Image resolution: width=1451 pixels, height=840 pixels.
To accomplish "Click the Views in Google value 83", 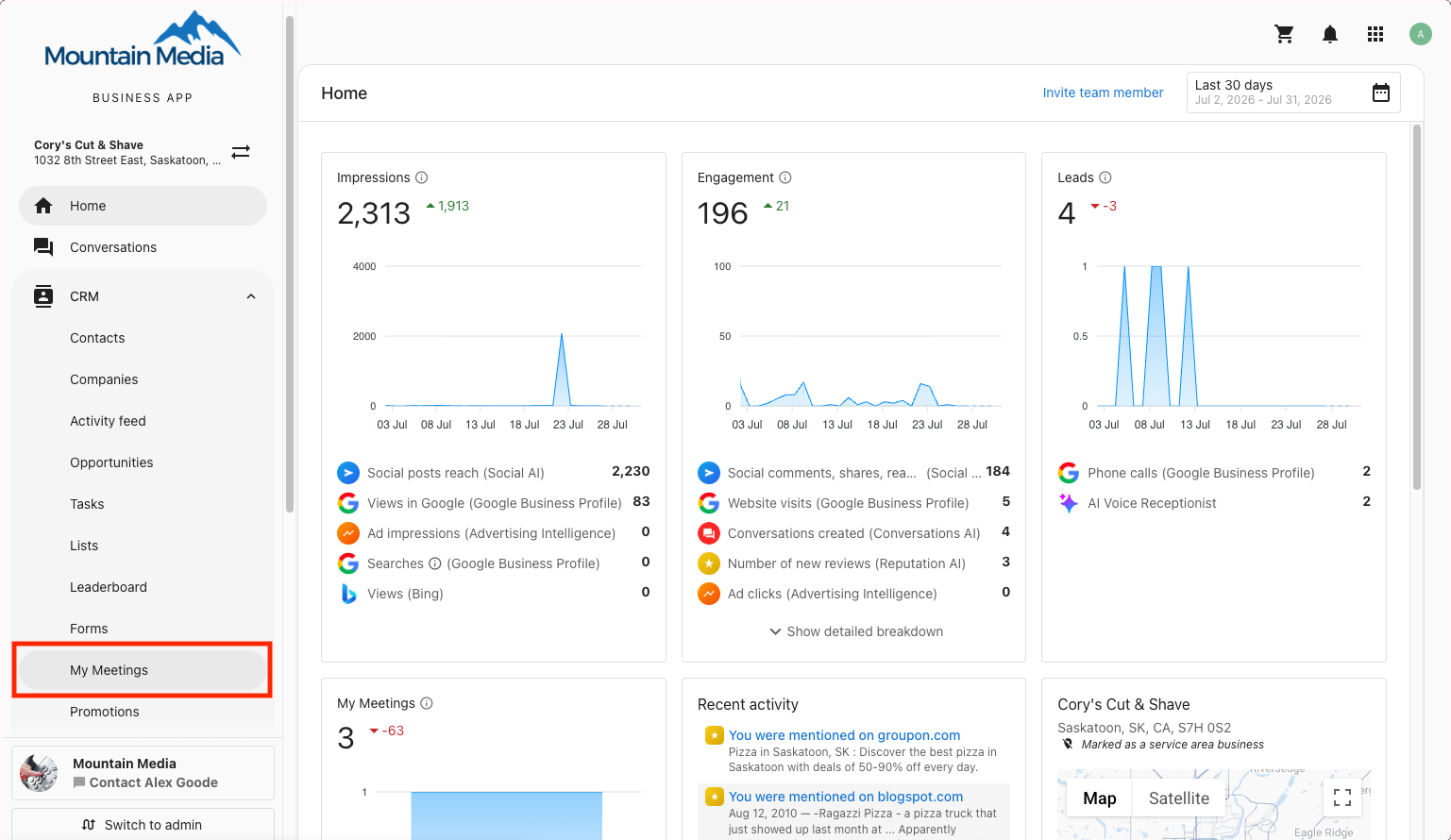I will pyautogui.click(x=641, y=501).
